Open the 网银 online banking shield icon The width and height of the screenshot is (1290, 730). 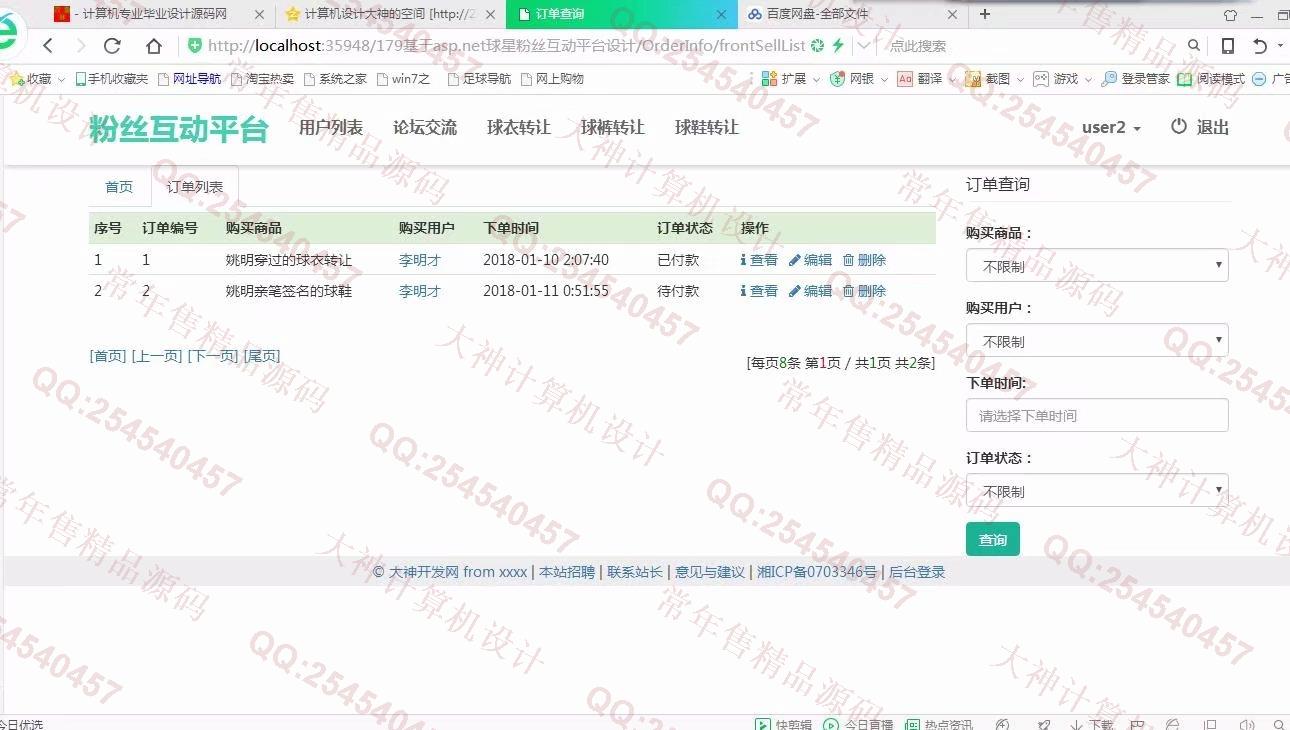(x=838, y=79)
